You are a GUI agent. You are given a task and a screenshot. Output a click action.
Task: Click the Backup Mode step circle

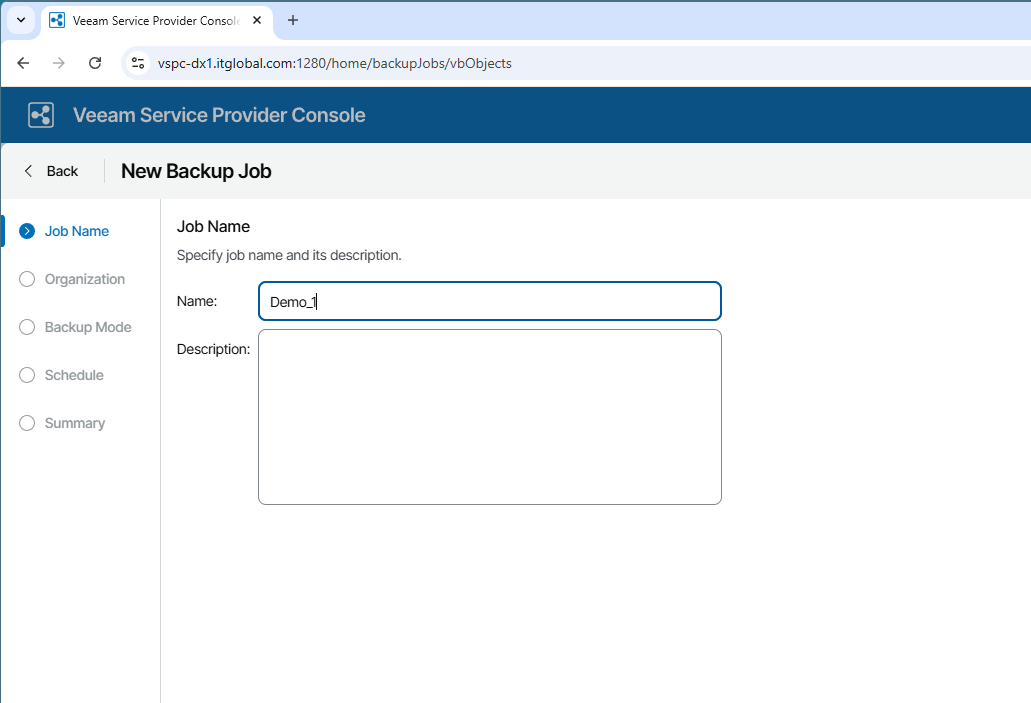pos(27,327)
